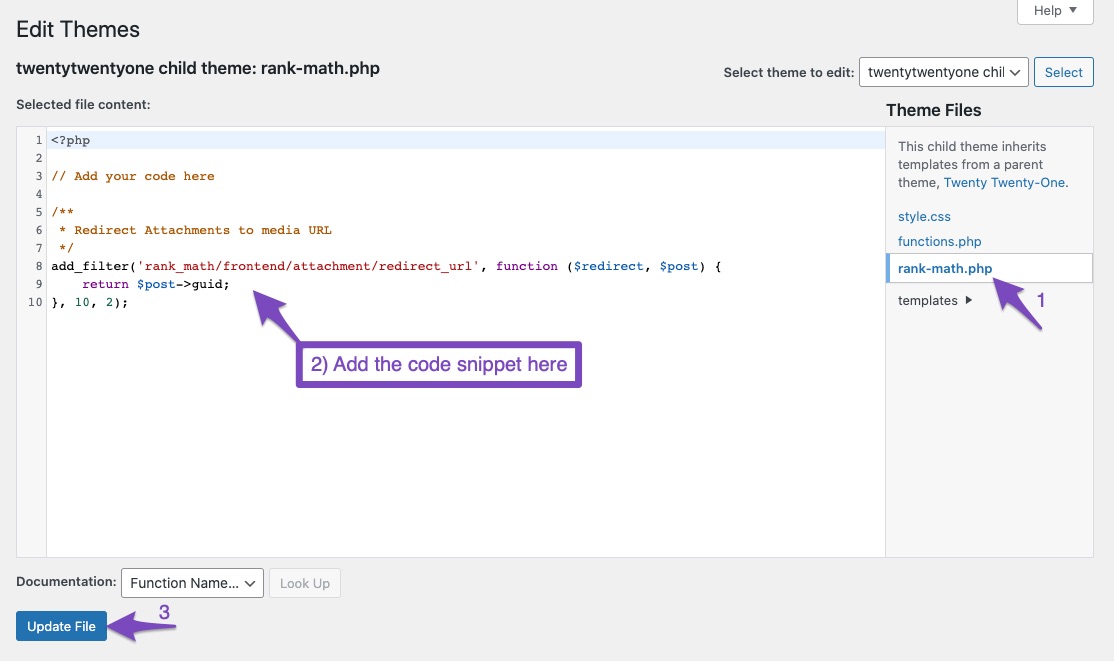Click the 'return $post->guid;' line
Image resolution: width=1114 pixels, height=661 pixels.
(156, 284)
